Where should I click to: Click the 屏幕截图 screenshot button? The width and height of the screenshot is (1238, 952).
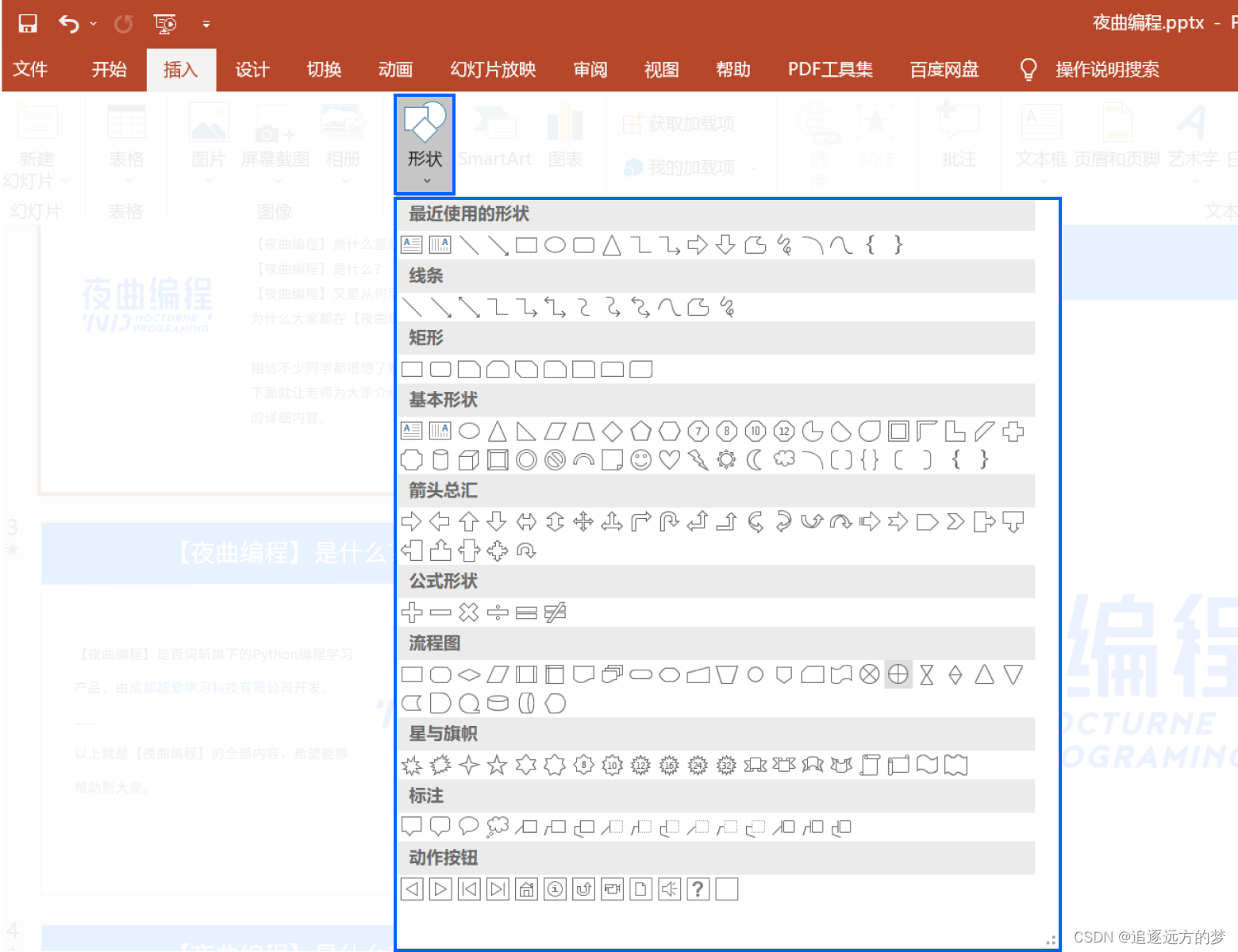pos(275,143)
